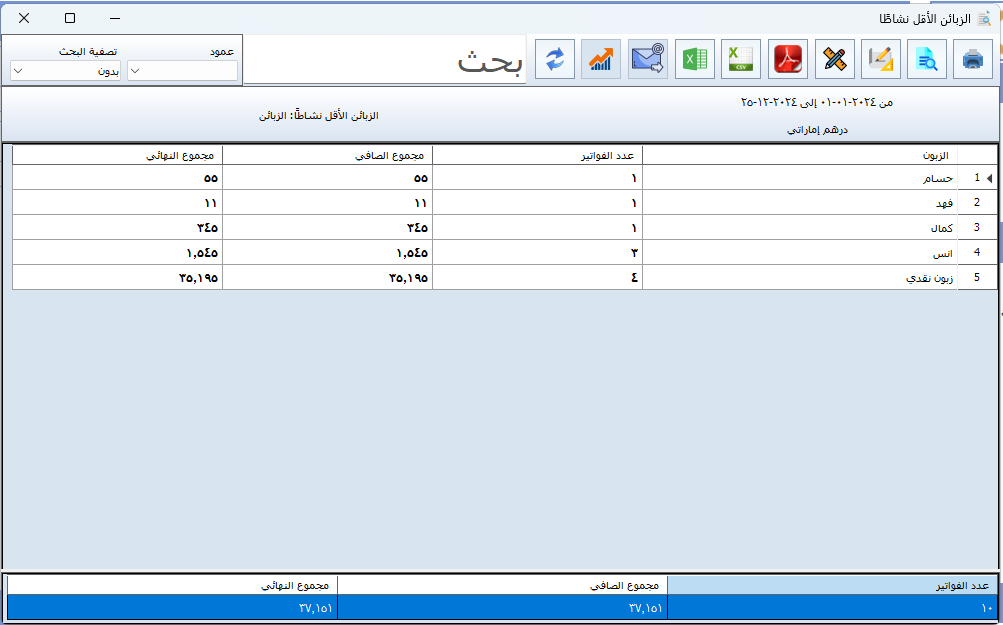Open print preview with the magnifier document icon
Viewport: 1003px width, 625px height.
coord(926,60)
